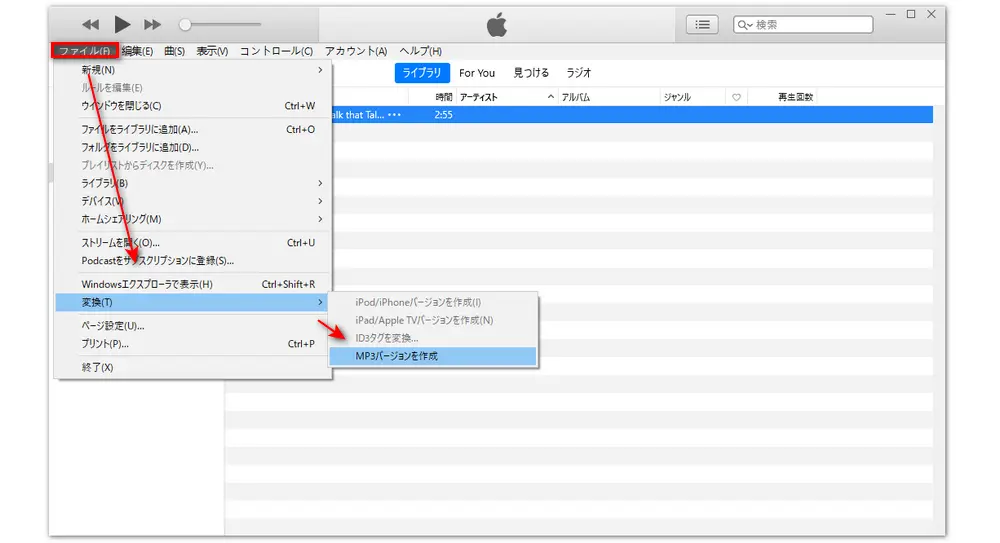Adjust the volume slider knob
Screen dimensions: 1000x543
(x=185, y=24)
